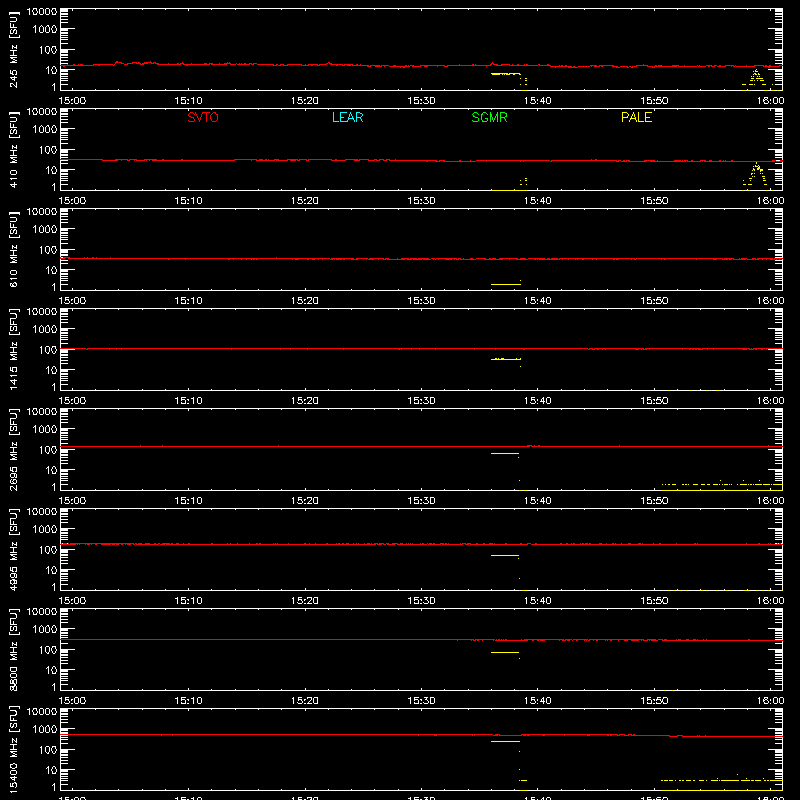Click 15:00 time label under 245 MHz panel
This screenshot has width=800, height=800.
coord(72,101)
